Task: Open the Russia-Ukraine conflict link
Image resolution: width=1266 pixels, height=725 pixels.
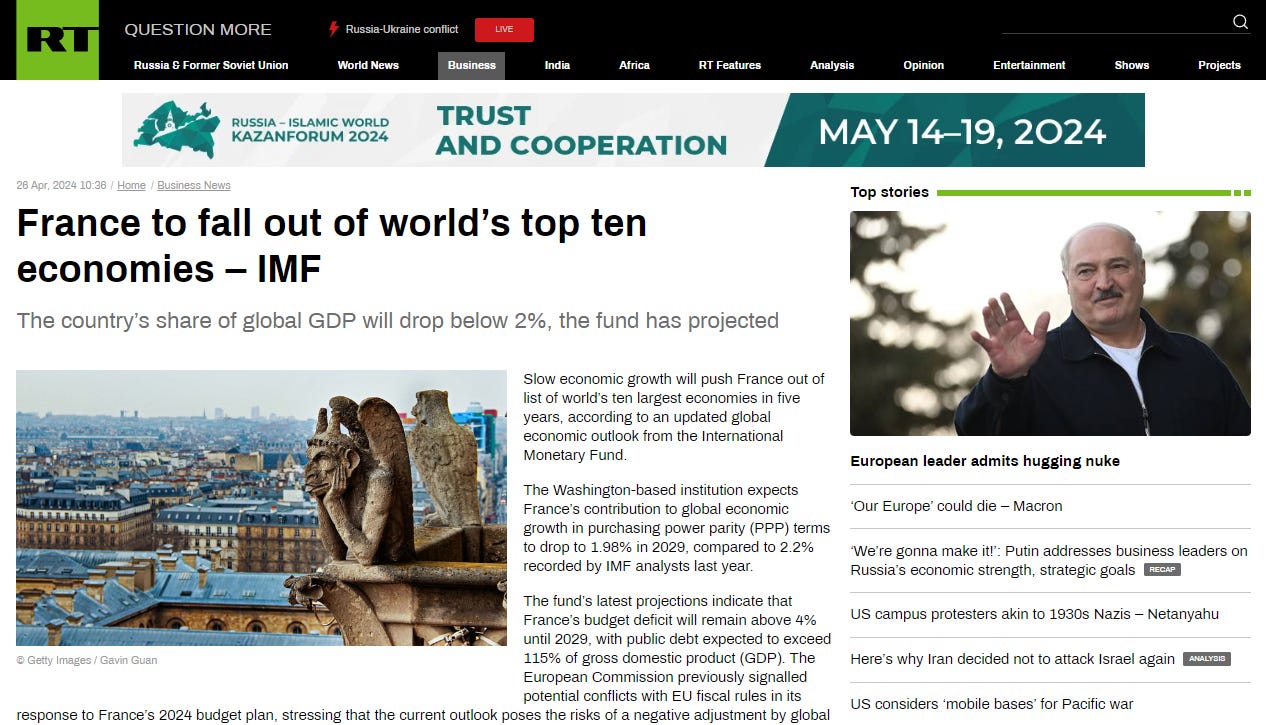Action: coord(402,29)
